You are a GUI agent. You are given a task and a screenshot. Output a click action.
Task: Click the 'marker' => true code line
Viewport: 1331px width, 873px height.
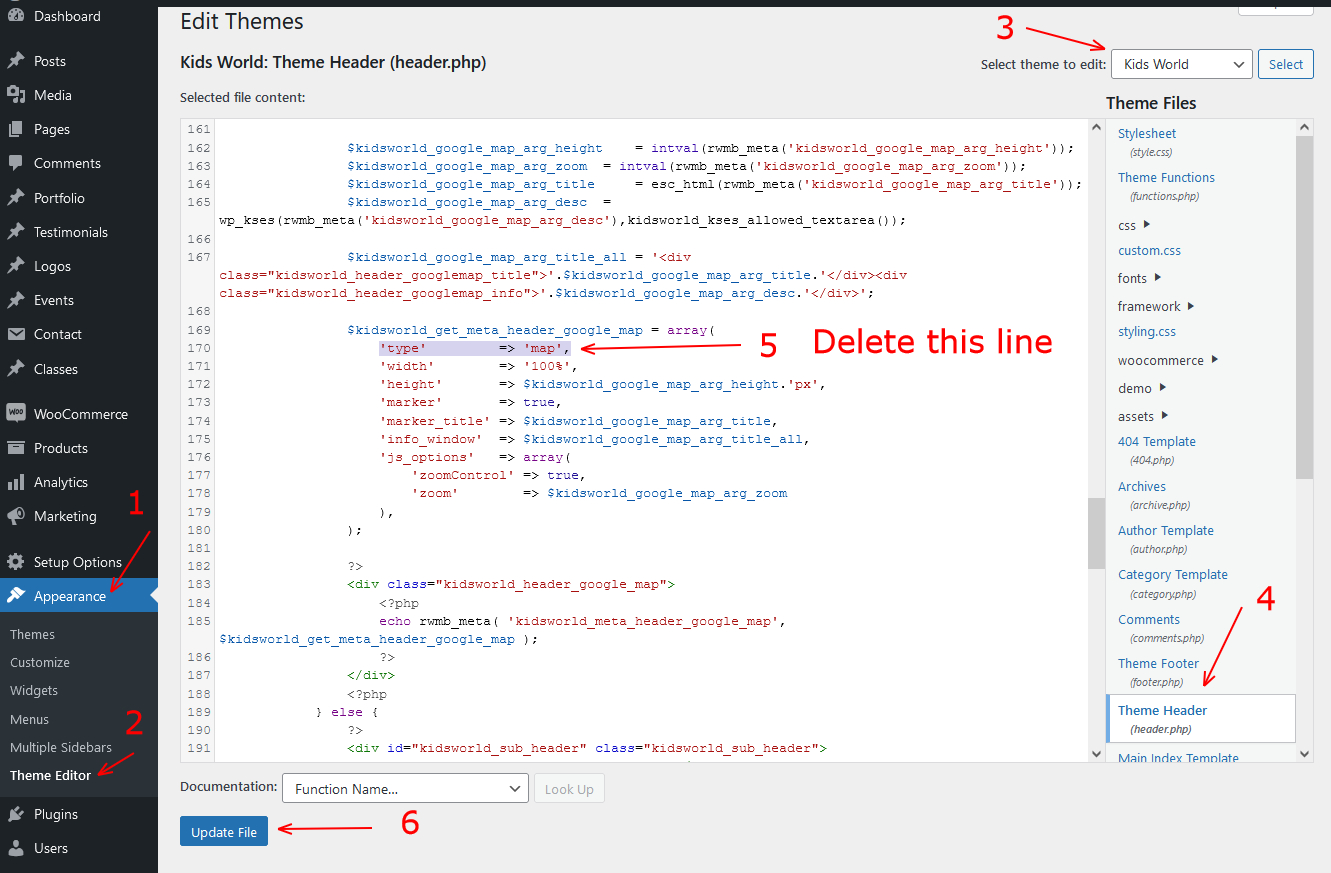[x=470, y=402]
